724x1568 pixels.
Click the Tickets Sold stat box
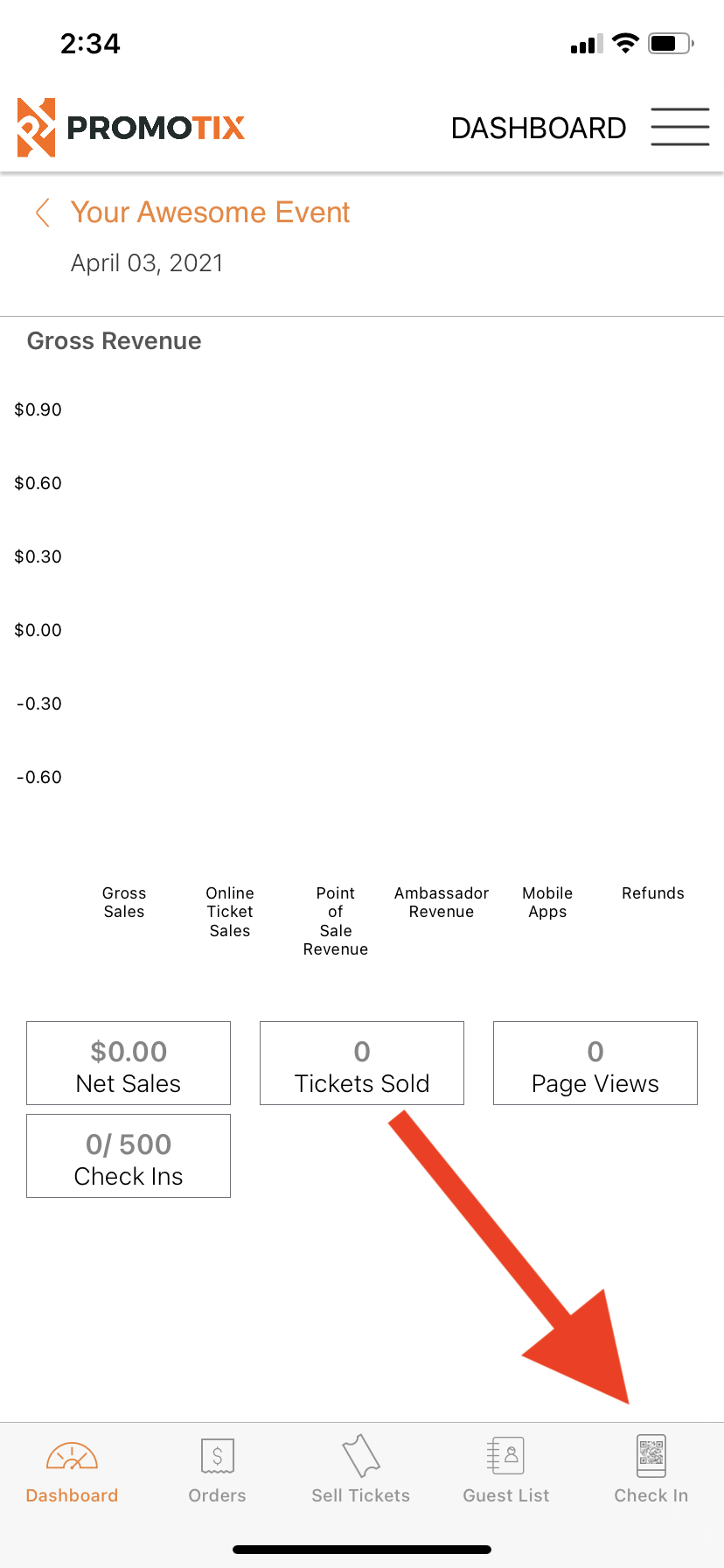coord(361,1063)
